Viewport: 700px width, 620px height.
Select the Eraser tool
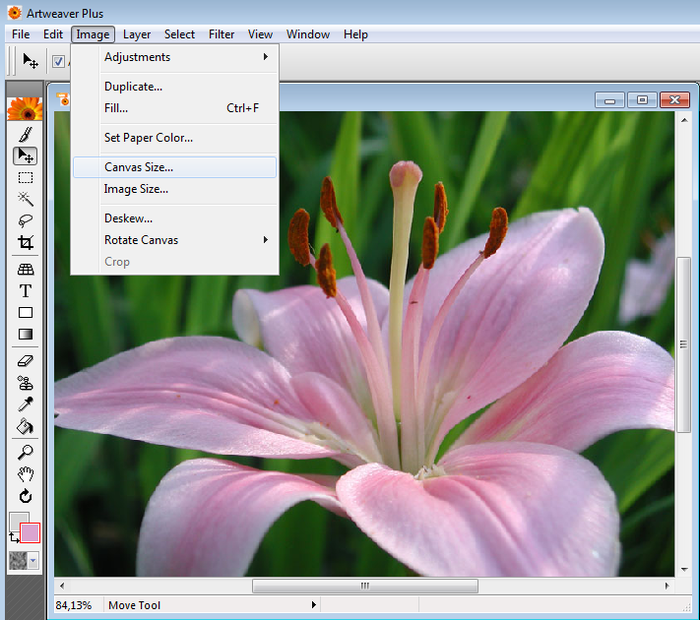click(x=25, y=361)
